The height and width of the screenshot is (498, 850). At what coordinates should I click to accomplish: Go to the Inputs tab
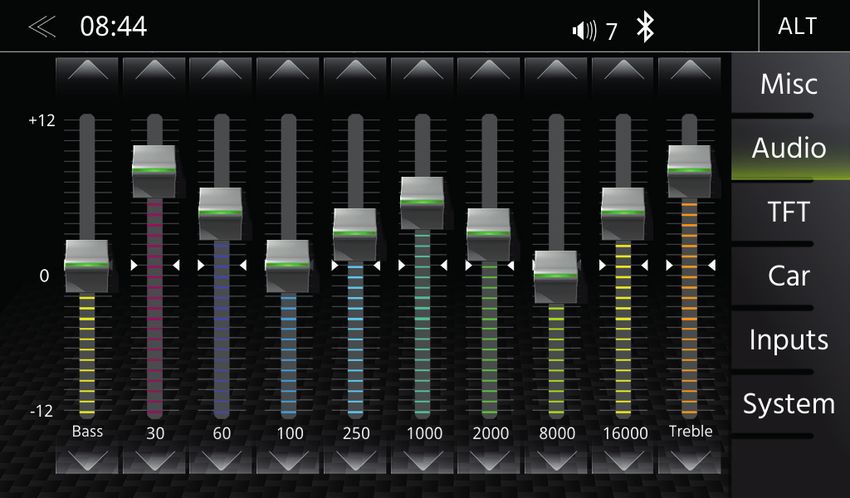tap(789, 340)
